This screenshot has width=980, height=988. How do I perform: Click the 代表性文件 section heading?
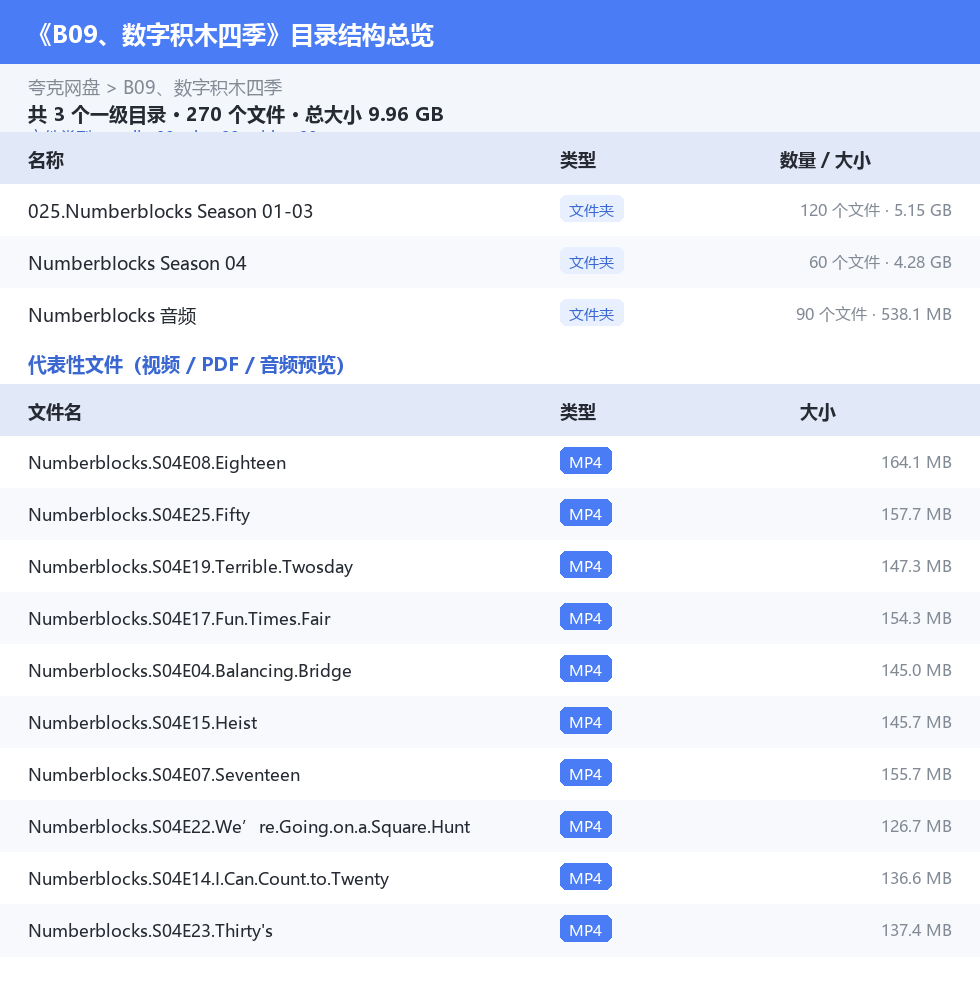[186, 365]
